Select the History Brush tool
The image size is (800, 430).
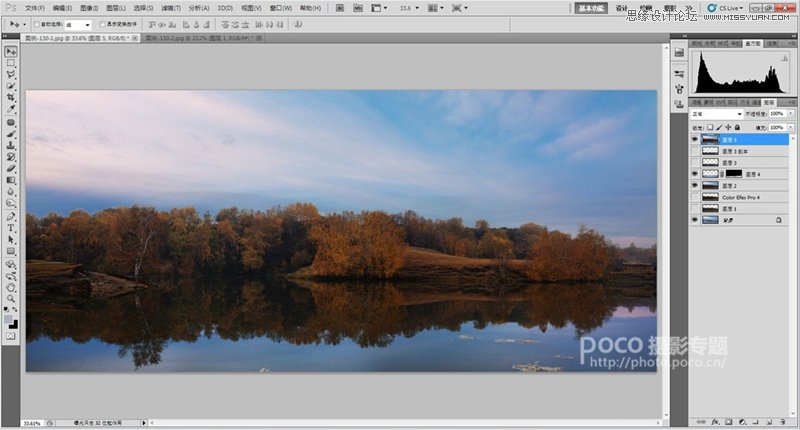click(x=11, y=157)
